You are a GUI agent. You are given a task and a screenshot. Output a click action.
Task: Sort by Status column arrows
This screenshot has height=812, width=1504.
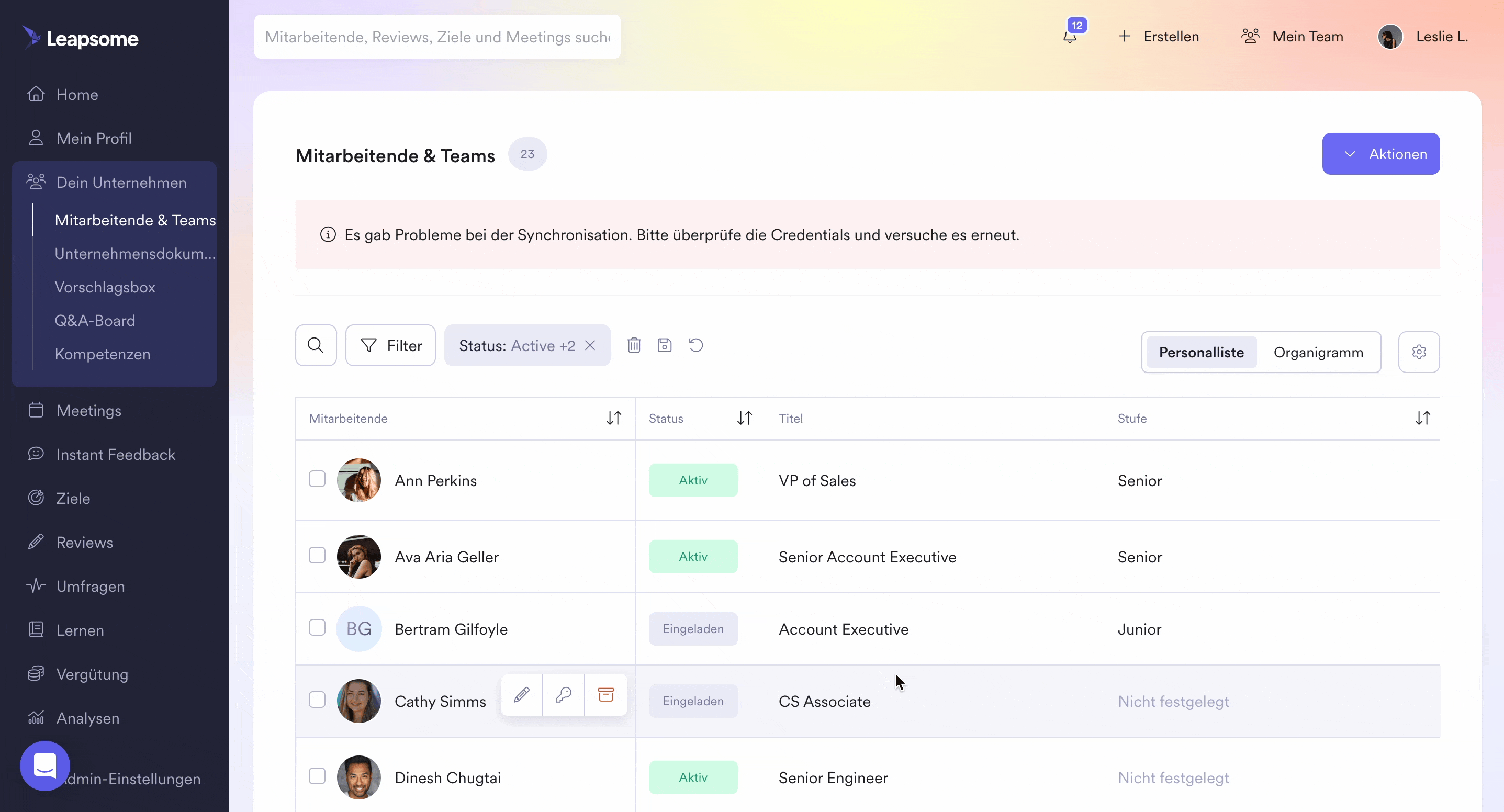[x=744, y=418]
